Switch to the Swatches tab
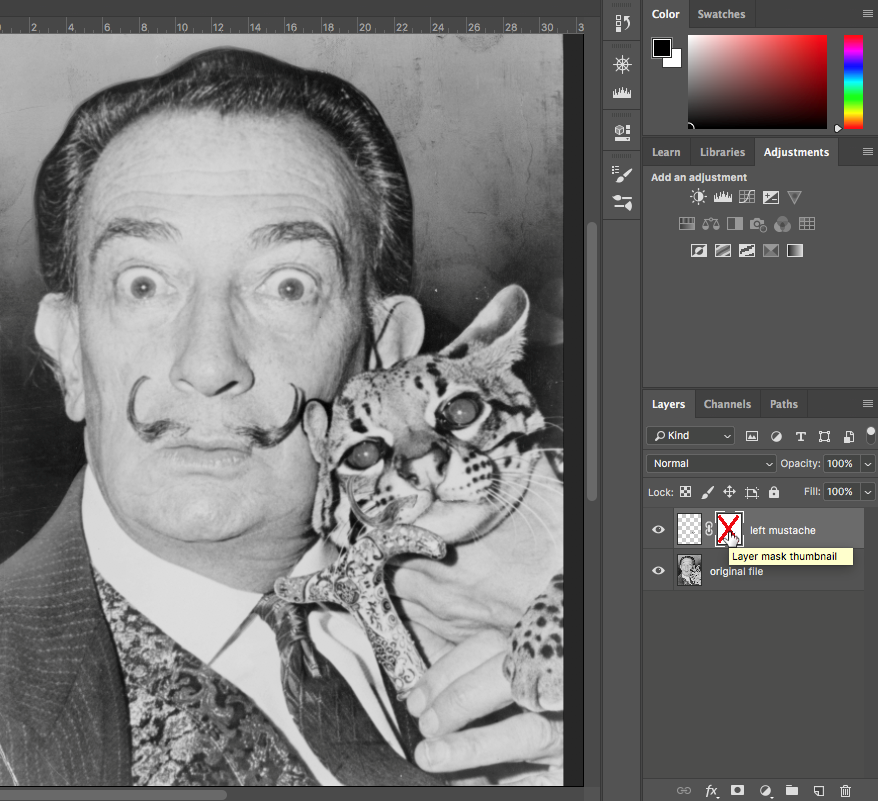 721,14
